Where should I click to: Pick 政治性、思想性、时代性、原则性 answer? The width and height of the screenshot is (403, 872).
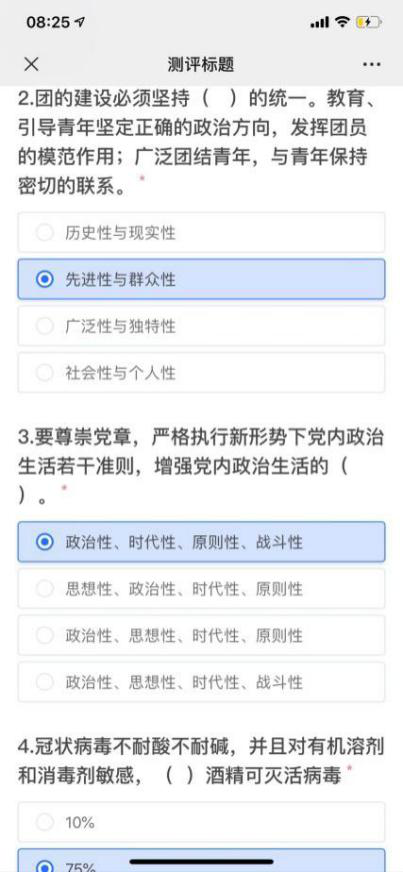tap(201, 635)
